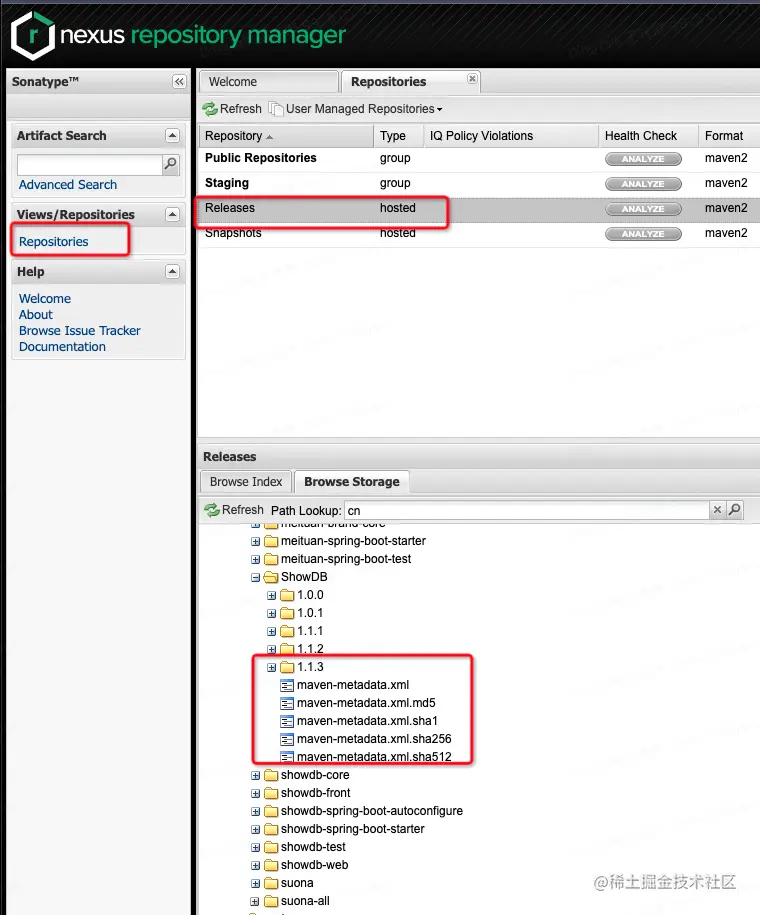The image size is (760, 915).
Task: Click the ShowDB open folder icon
Action: click(271, 577)
